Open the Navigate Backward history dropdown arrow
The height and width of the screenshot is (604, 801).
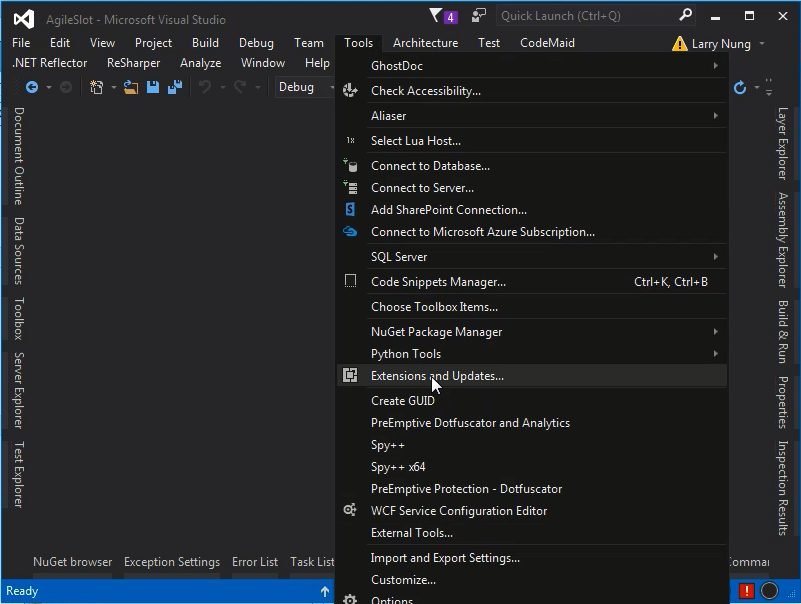pyautogui.click(x=49, y=88)
